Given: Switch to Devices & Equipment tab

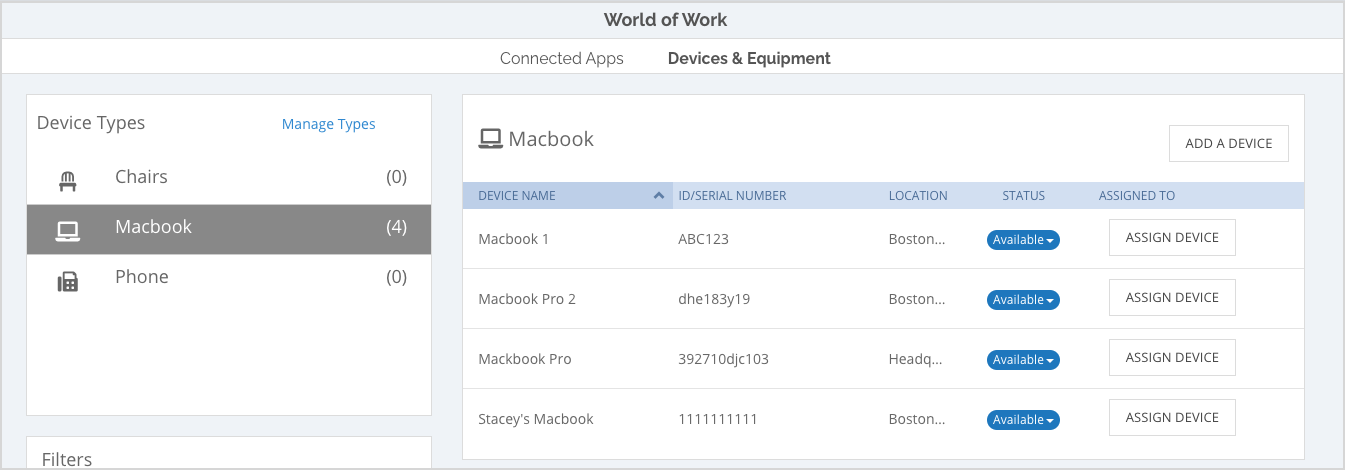Looking at the screenshot, I should pos(749,58).
